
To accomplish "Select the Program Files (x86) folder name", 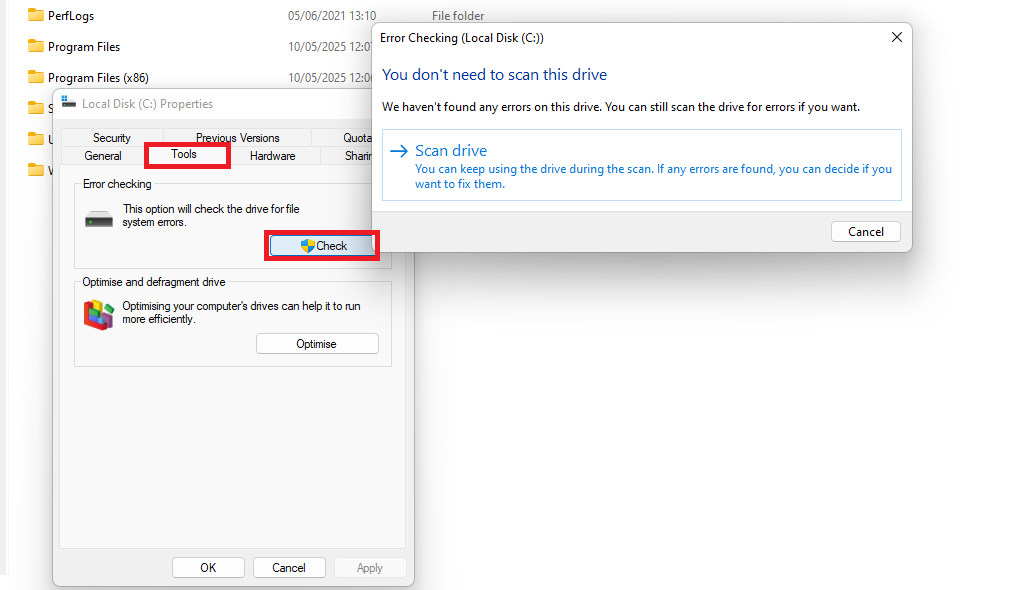I will tap(98, 78).
